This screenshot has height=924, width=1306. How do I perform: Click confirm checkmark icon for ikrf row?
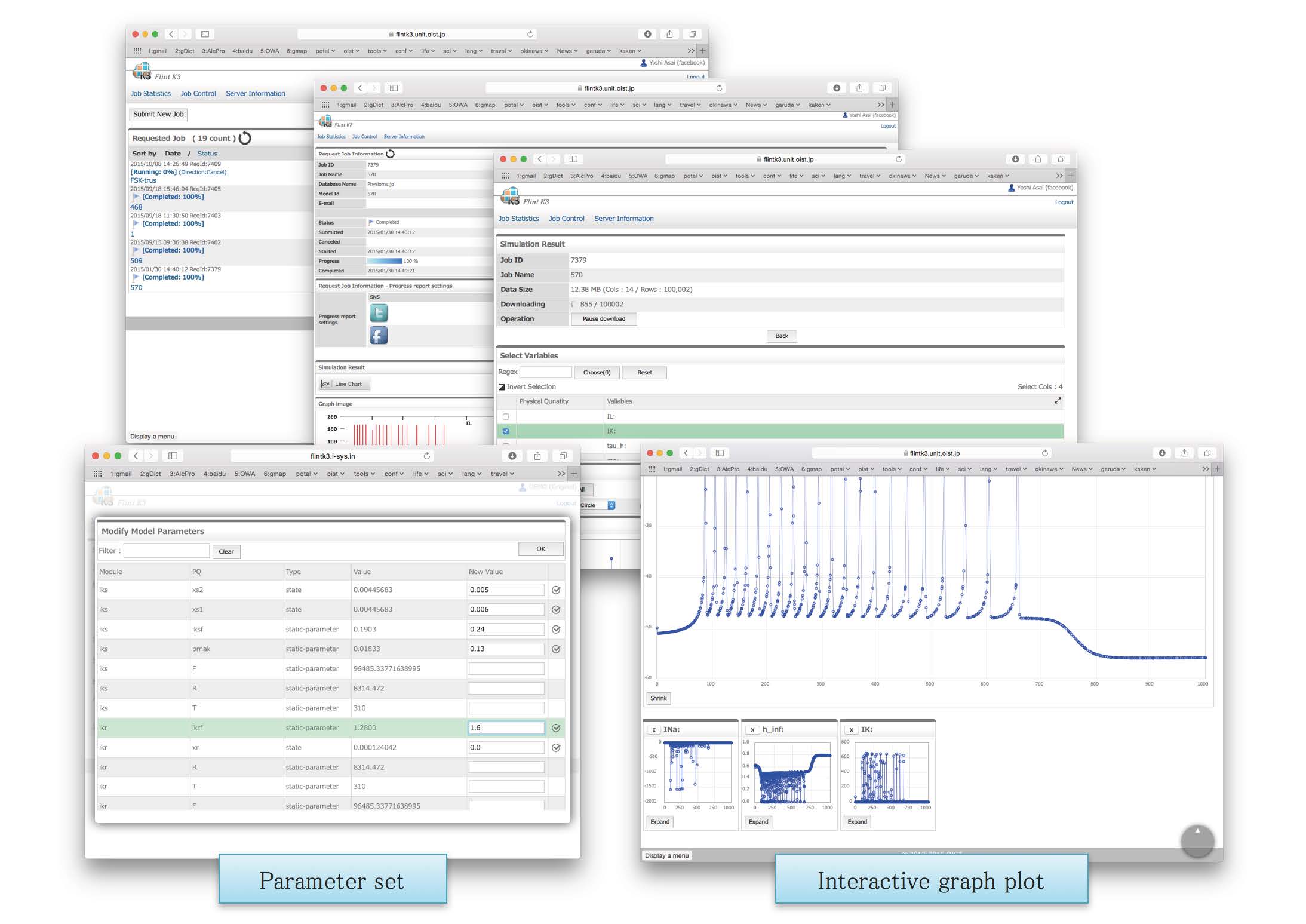point(556,728)
